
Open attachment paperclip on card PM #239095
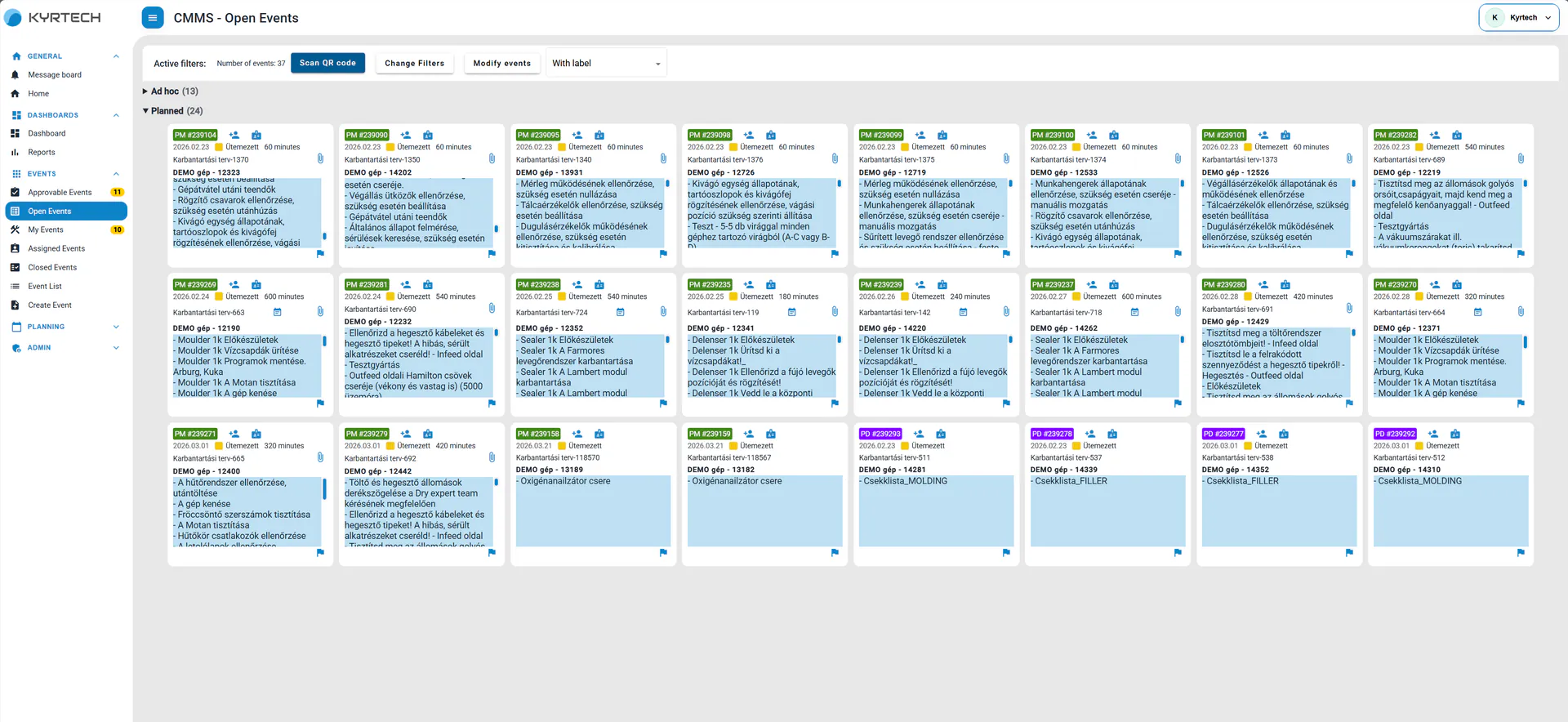[663, 158]
